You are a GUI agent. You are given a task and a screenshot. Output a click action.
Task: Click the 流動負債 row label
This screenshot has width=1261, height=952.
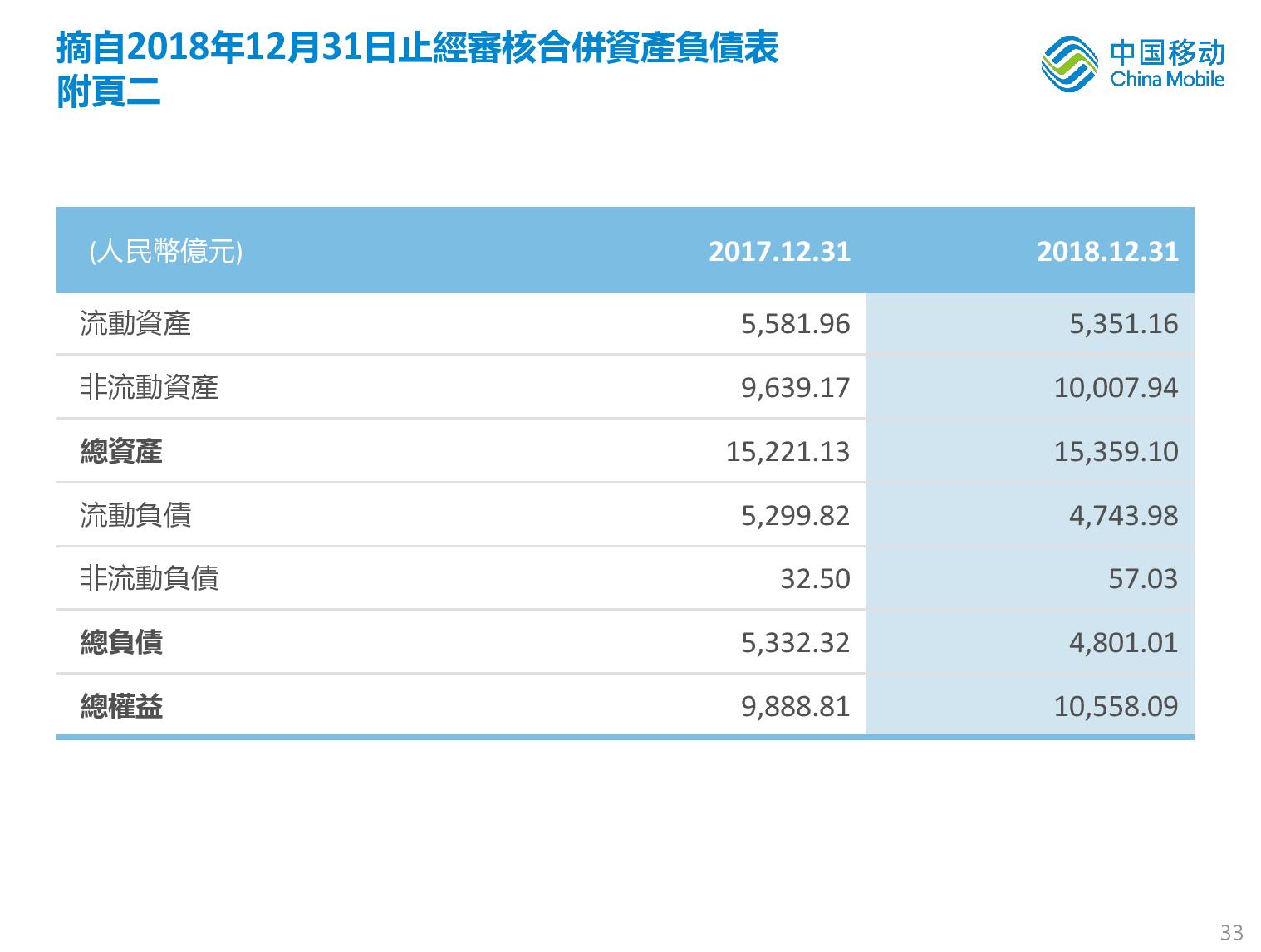135,515
